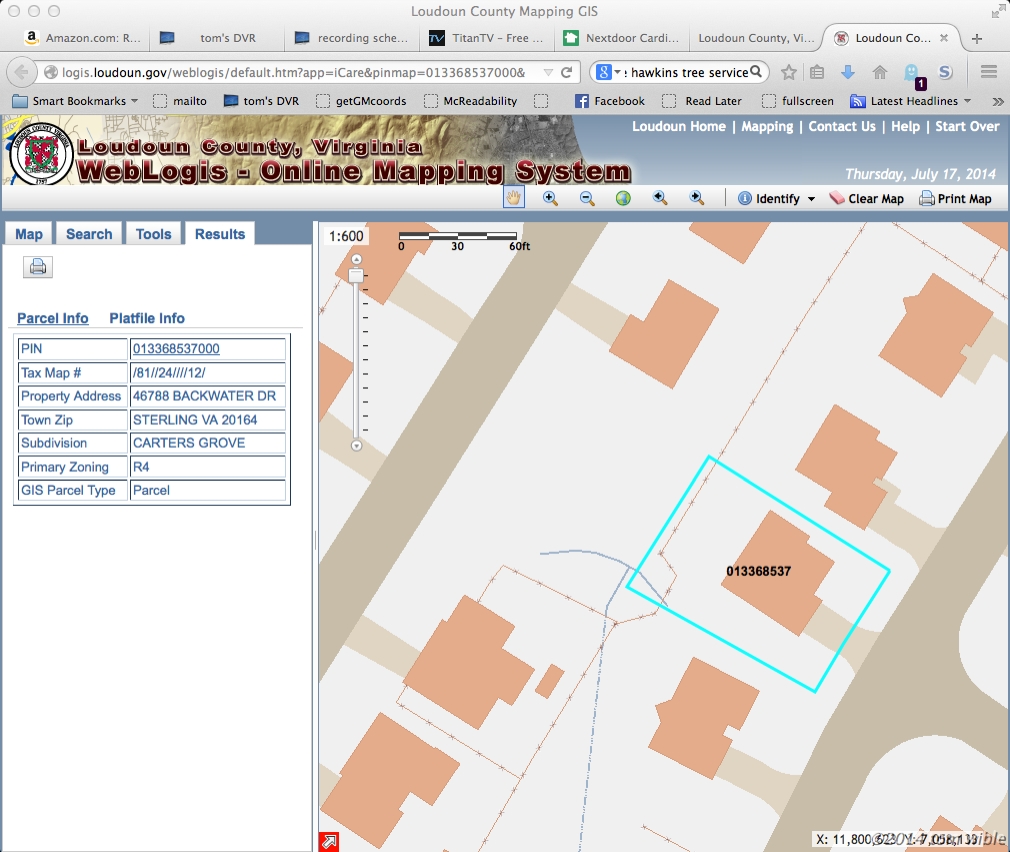This screenshot has width=1010, height=852.
Task: Click the Clear Map button
Action: 866,199
